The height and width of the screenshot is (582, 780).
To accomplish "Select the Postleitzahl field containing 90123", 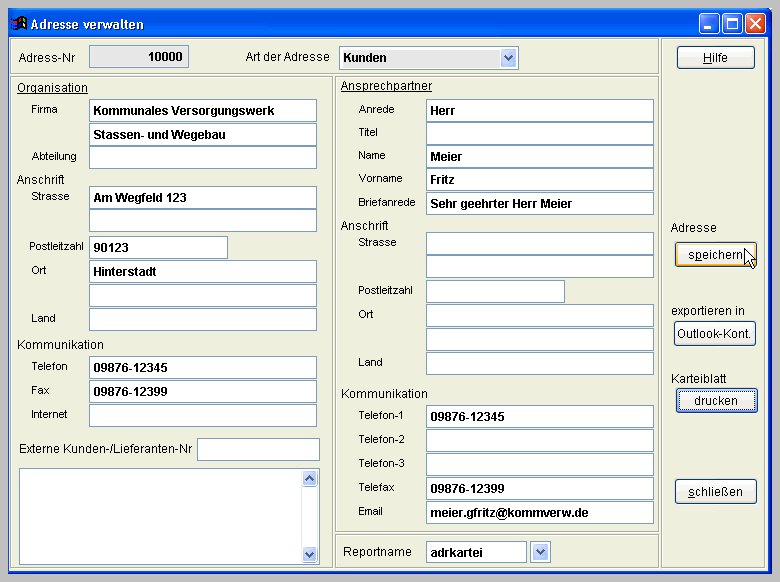I will pos(158,247).
